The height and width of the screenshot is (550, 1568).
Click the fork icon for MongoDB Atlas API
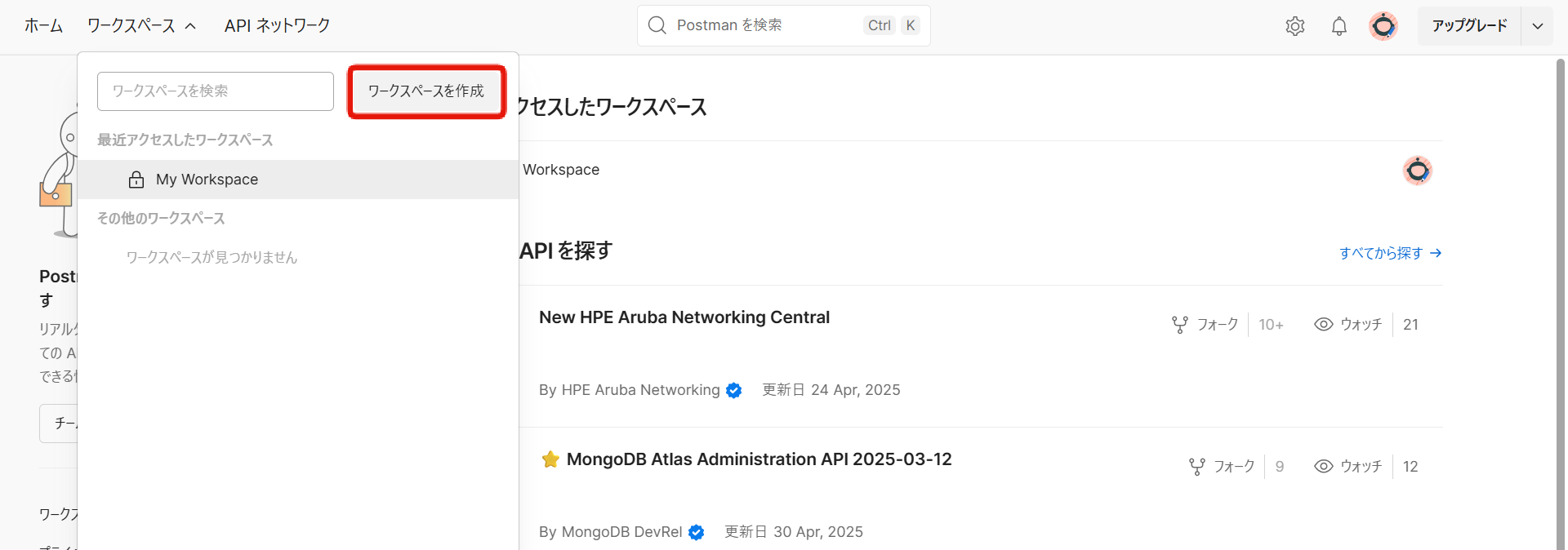[x=1196, y=467]
